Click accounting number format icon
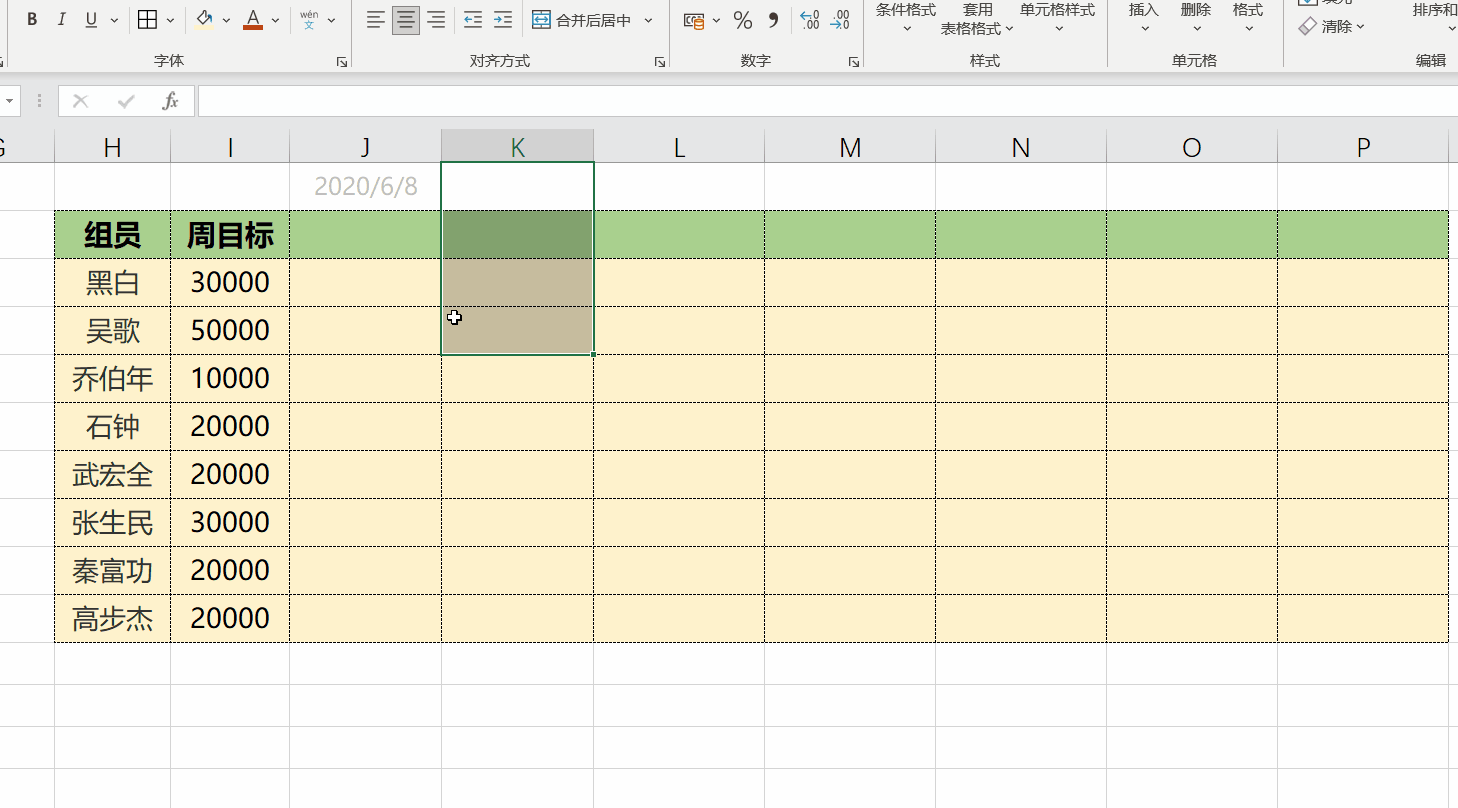Image resolution: width=1458 pixels, height=808 pixels. click(x=694, y=20)
